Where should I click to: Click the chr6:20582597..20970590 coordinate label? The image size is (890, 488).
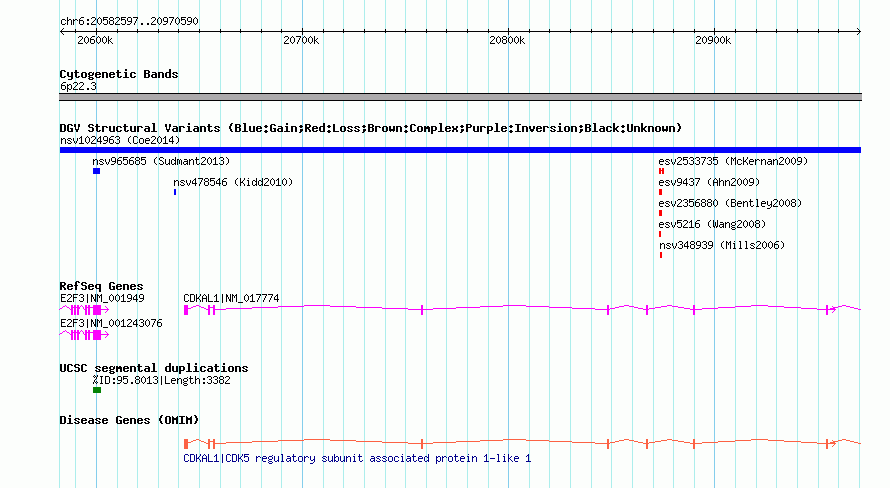pos(129,21)
